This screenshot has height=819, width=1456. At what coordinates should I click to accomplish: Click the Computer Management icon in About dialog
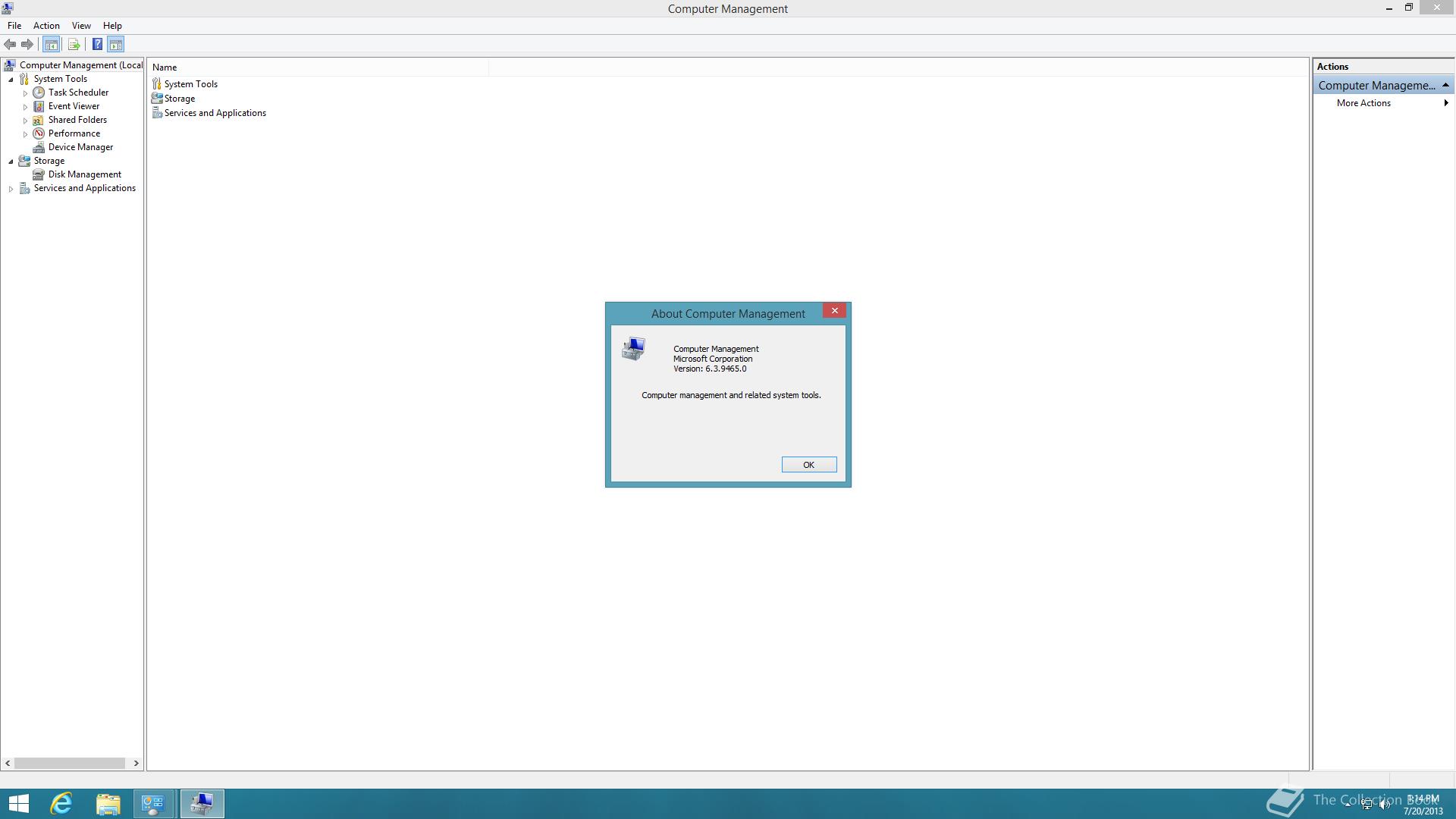(633, 349)
